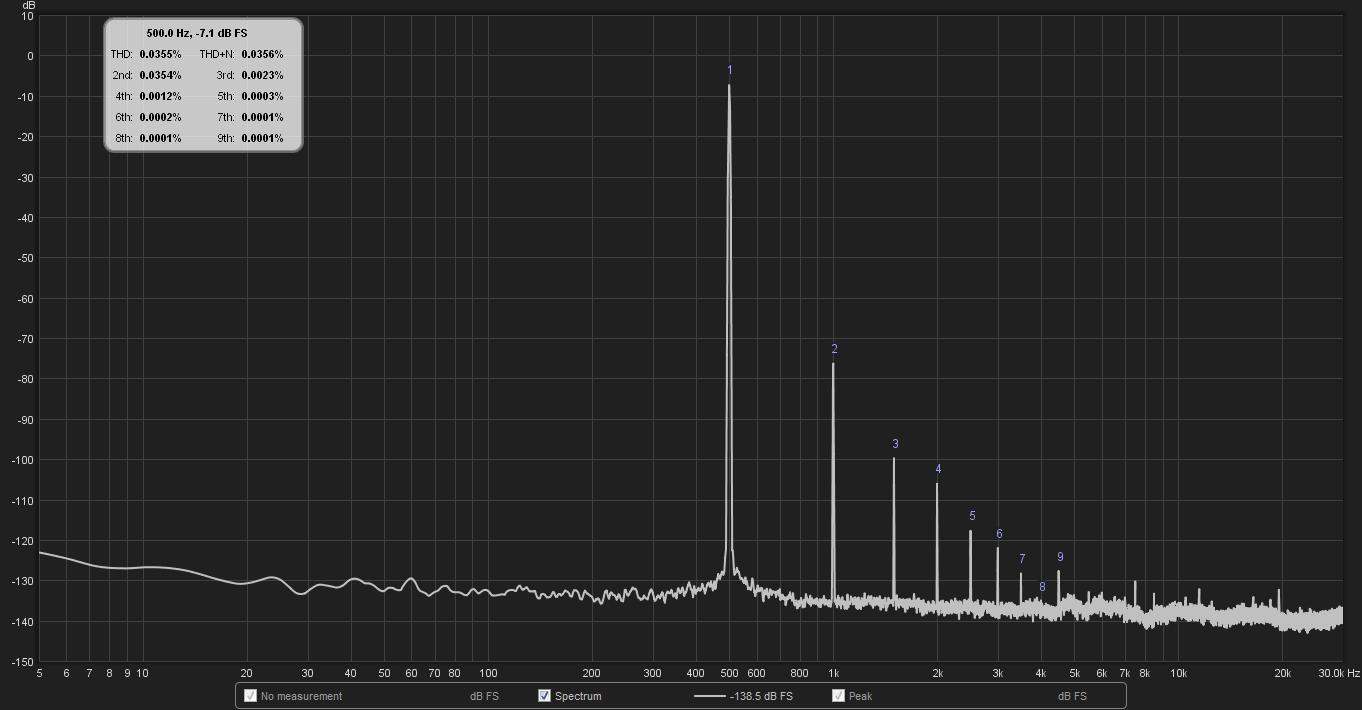Click the Spectrum legend label
This screenshot has width=1362, height=710.
click(578, 696)
